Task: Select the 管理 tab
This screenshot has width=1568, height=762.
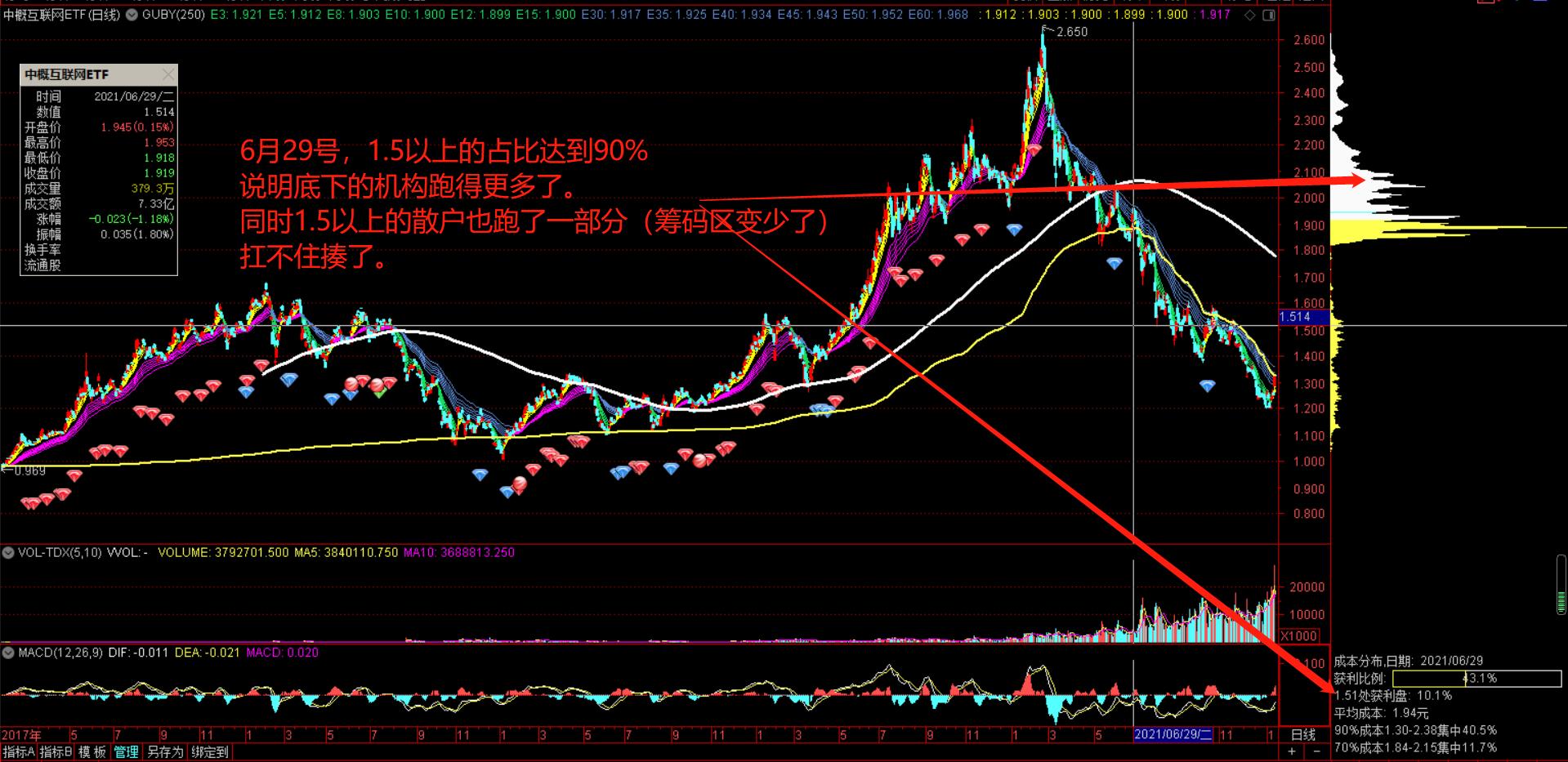Action: [x=127, y=752]
